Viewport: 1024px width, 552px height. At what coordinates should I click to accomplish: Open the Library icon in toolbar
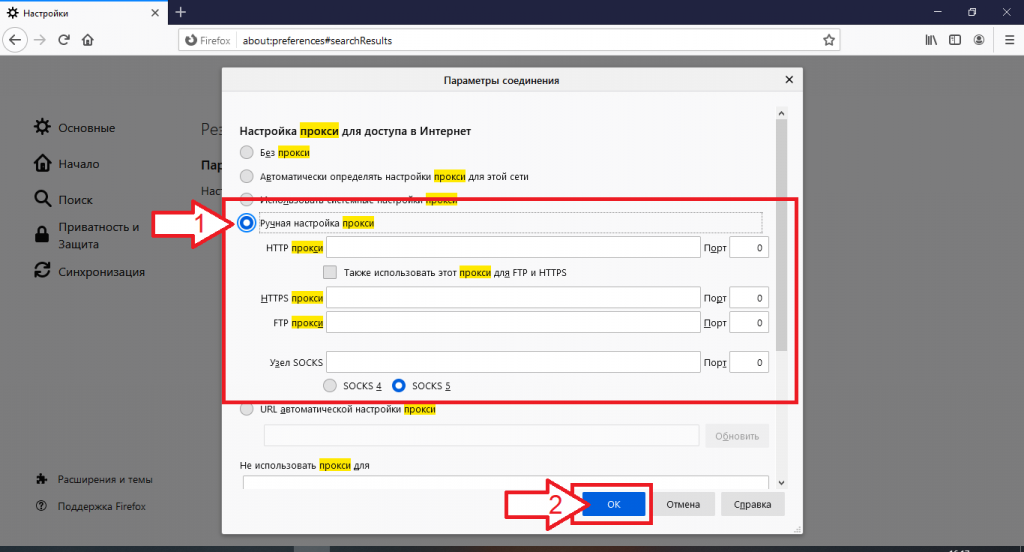click(931, 40)
